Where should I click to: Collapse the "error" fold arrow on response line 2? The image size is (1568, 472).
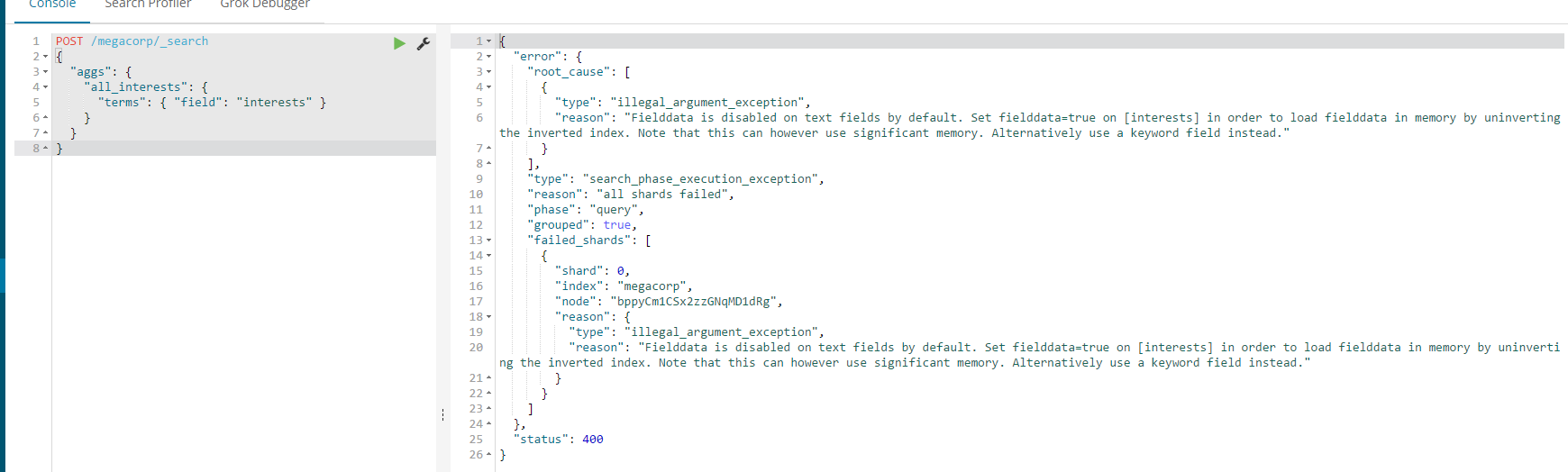[489, 57]
